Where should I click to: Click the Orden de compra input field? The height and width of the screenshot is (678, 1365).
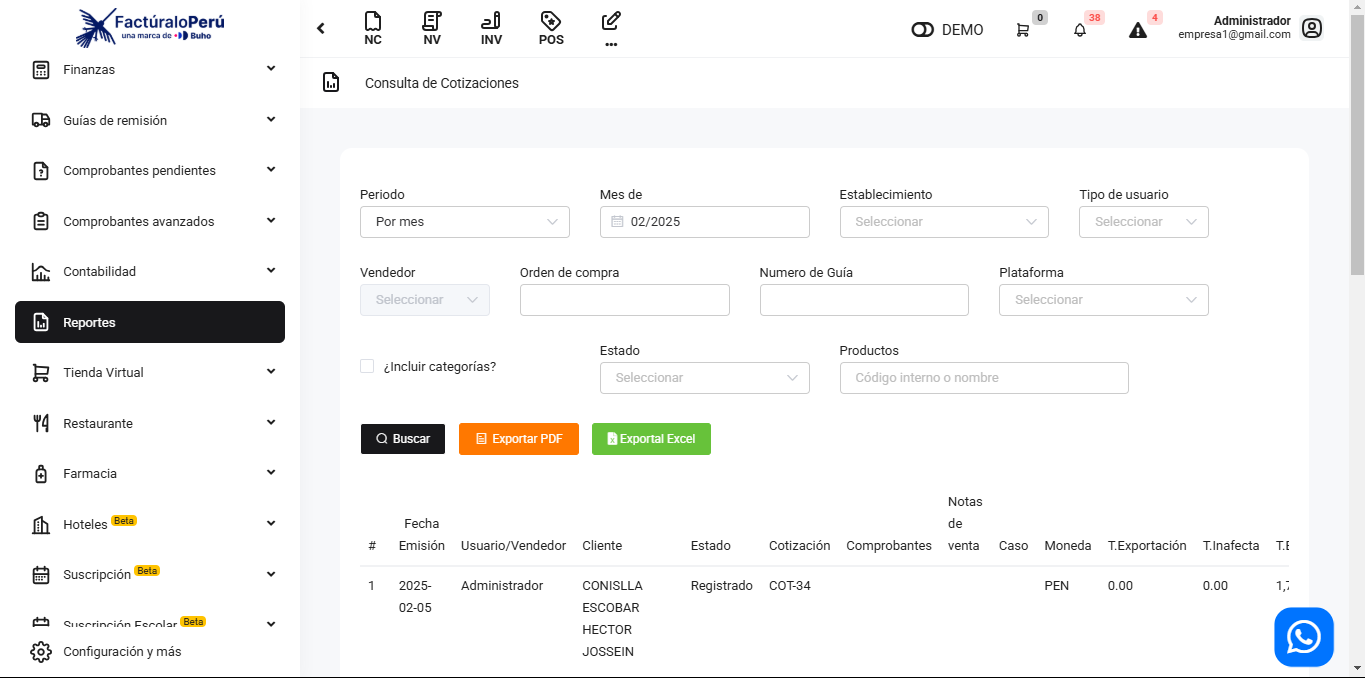click(x=625, y=300)
